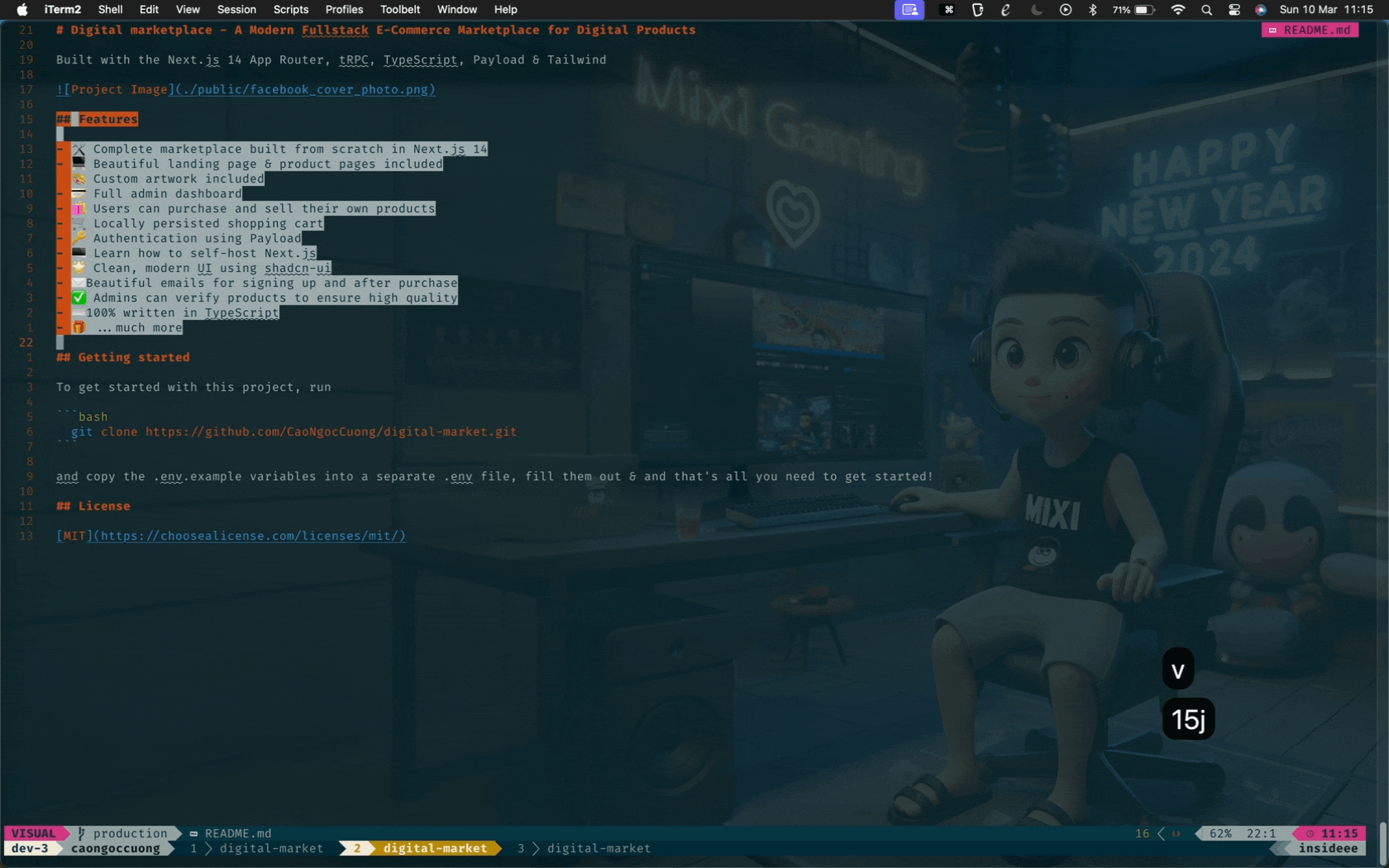The width and height of the screenshot is (1389, 868).
Task: Open Control Center
Action: (x=1234, y=10)
